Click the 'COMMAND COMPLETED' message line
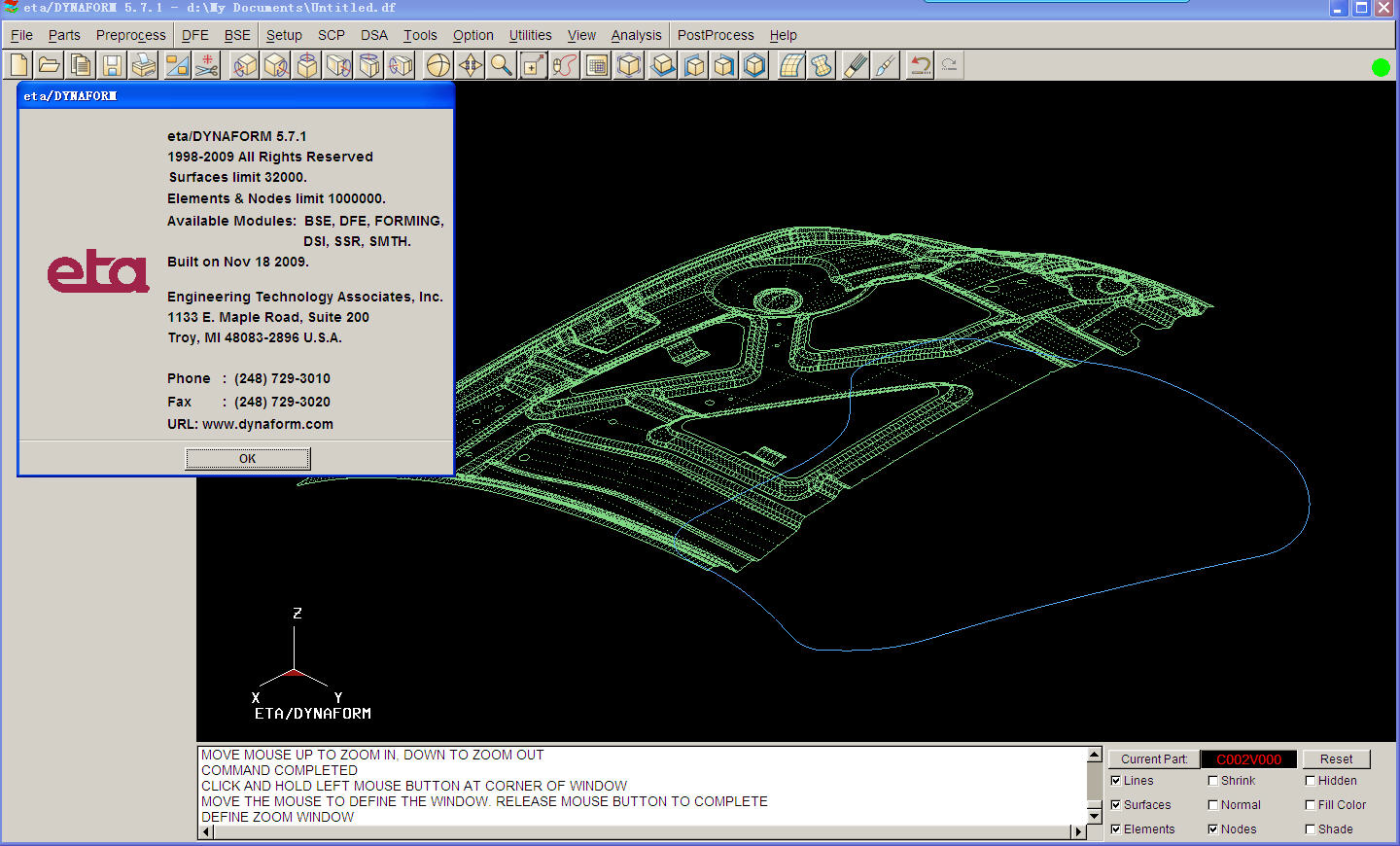Screen dimensions: 1400x846 279,770
